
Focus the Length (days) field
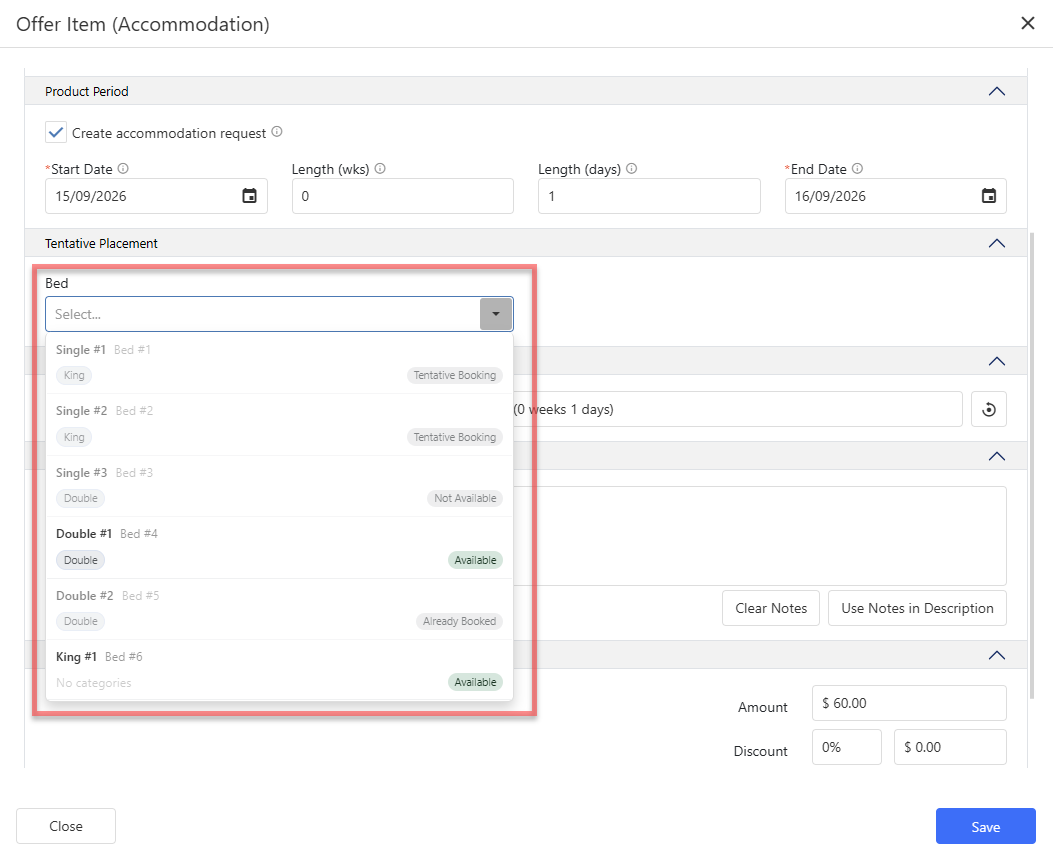pos(649,196)
